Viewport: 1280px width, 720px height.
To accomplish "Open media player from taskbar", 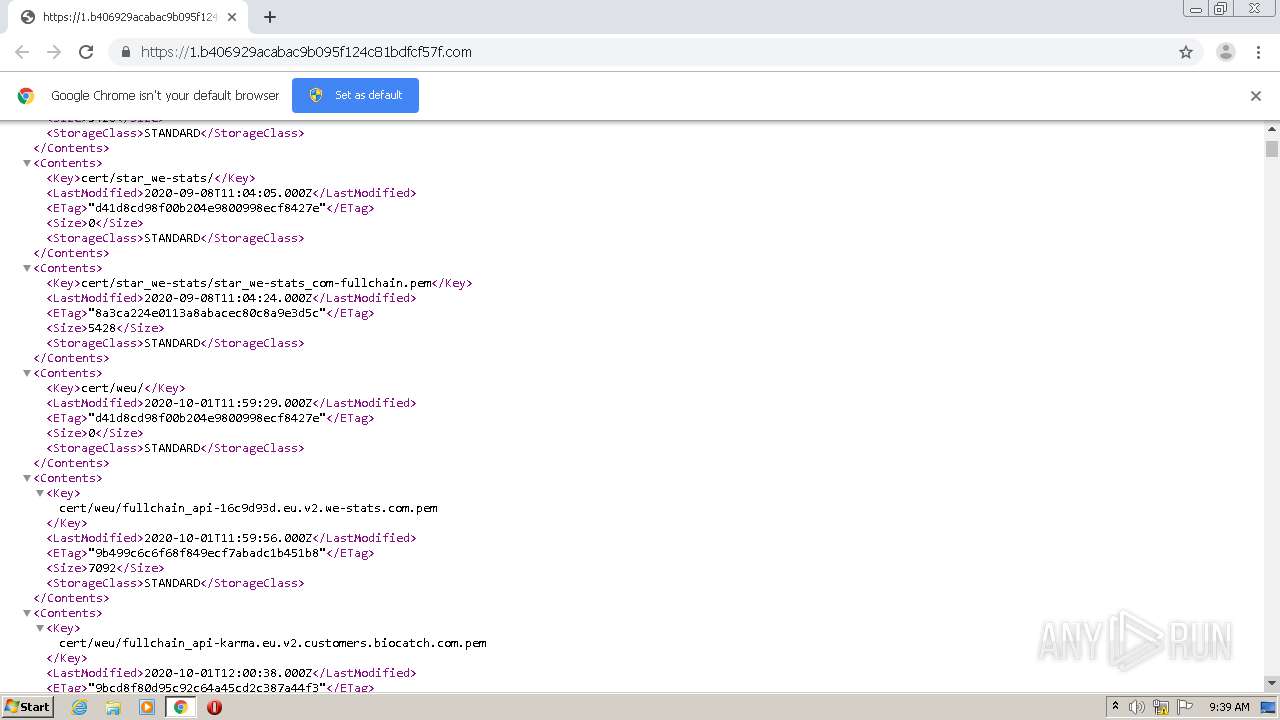I will coord(147,707).
